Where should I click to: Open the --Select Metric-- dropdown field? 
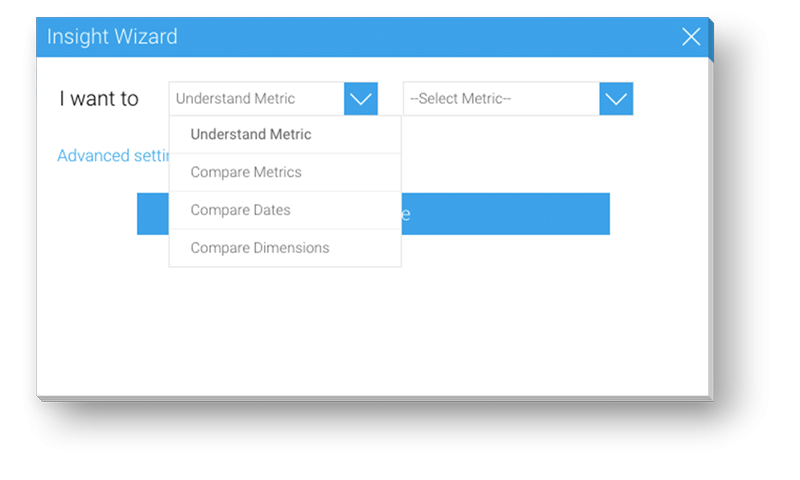coord(501,99)
